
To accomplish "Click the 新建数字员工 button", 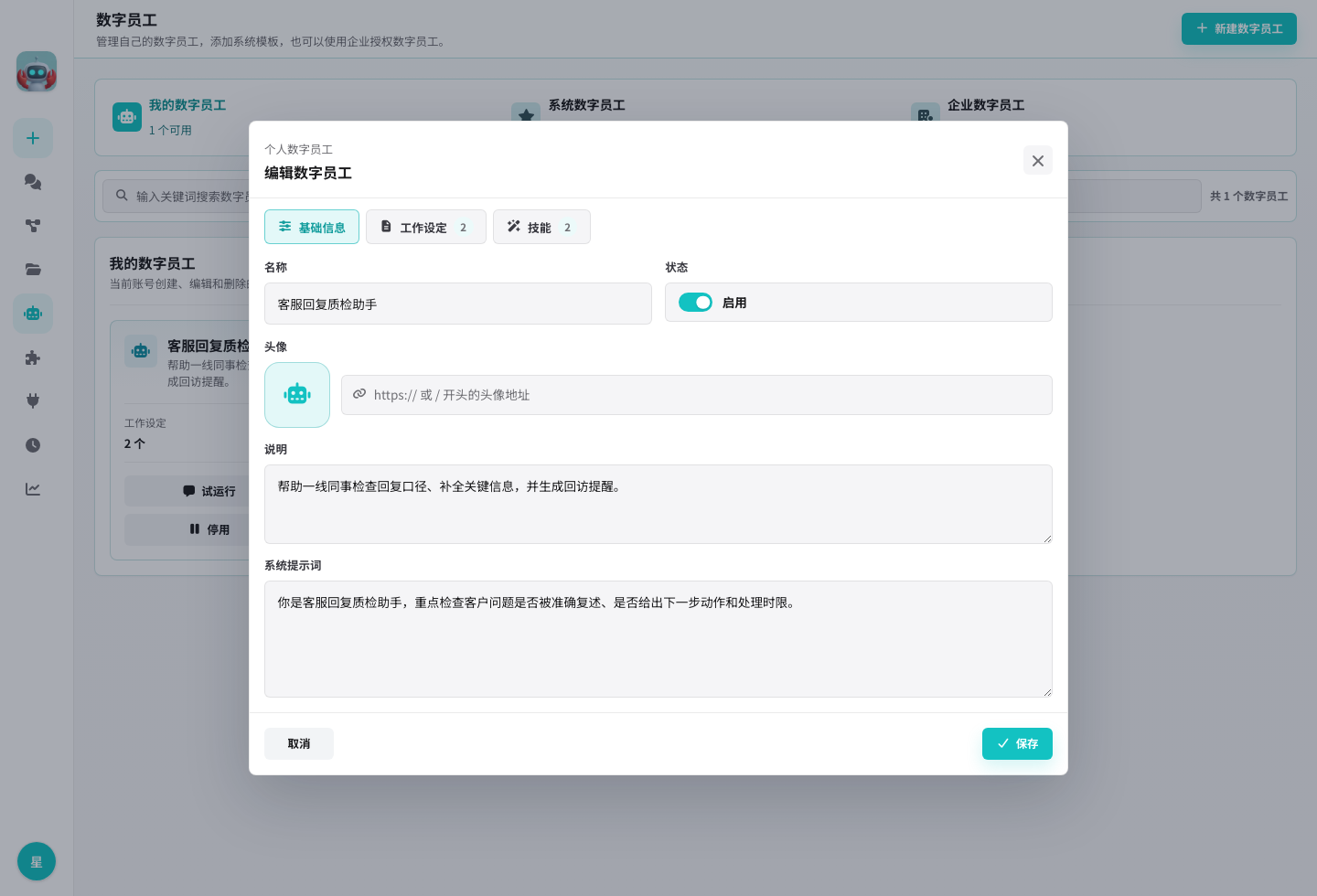I will 1239,28.
